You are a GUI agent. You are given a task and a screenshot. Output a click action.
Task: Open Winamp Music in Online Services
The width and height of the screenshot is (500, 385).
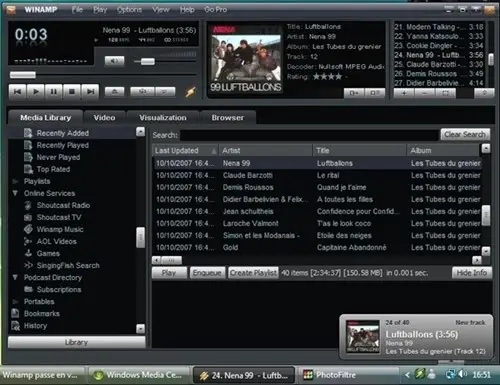(x=60, y=229)
